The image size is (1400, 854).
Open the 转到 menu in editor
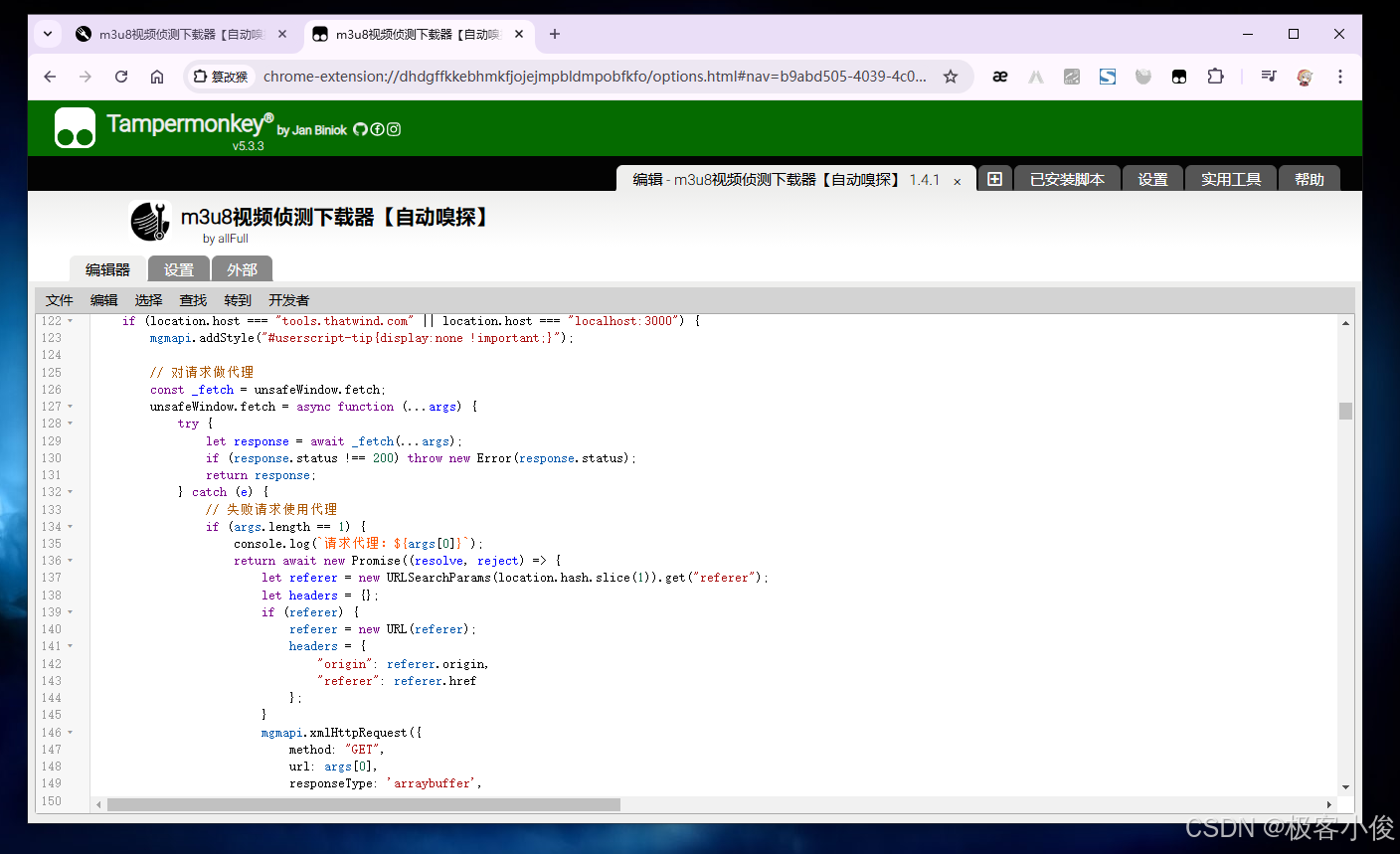[x=238, y=300]
